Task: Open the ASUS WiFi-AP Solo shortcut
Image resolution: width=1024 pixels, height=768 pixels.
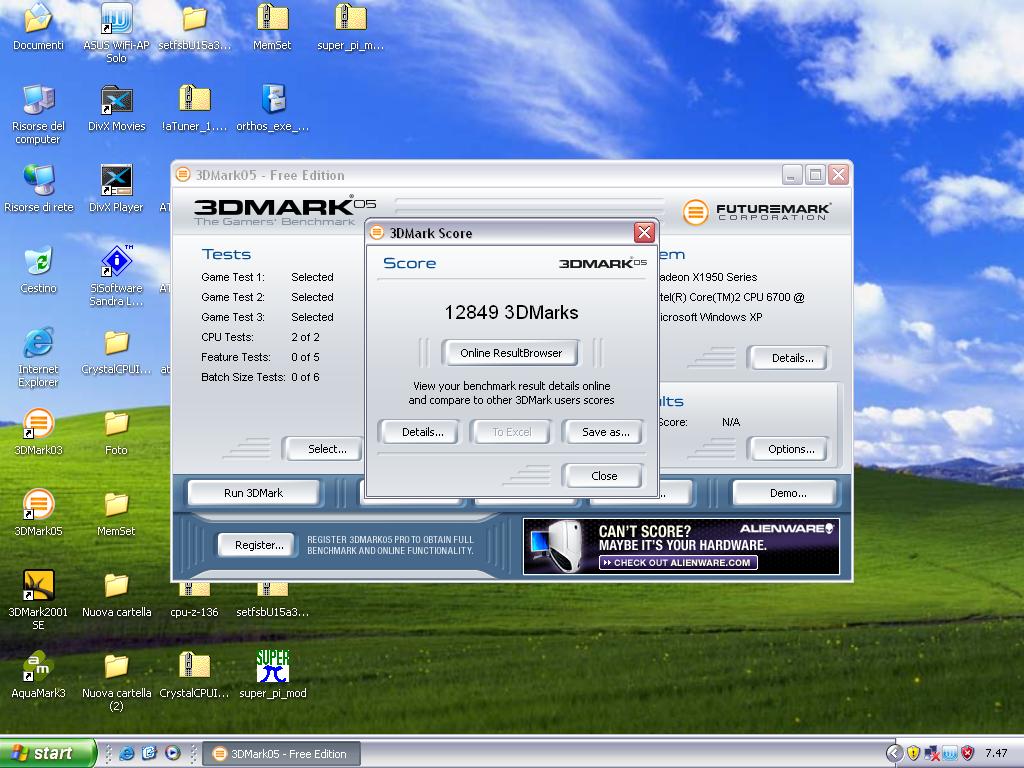Action: (x=116, y=20)
